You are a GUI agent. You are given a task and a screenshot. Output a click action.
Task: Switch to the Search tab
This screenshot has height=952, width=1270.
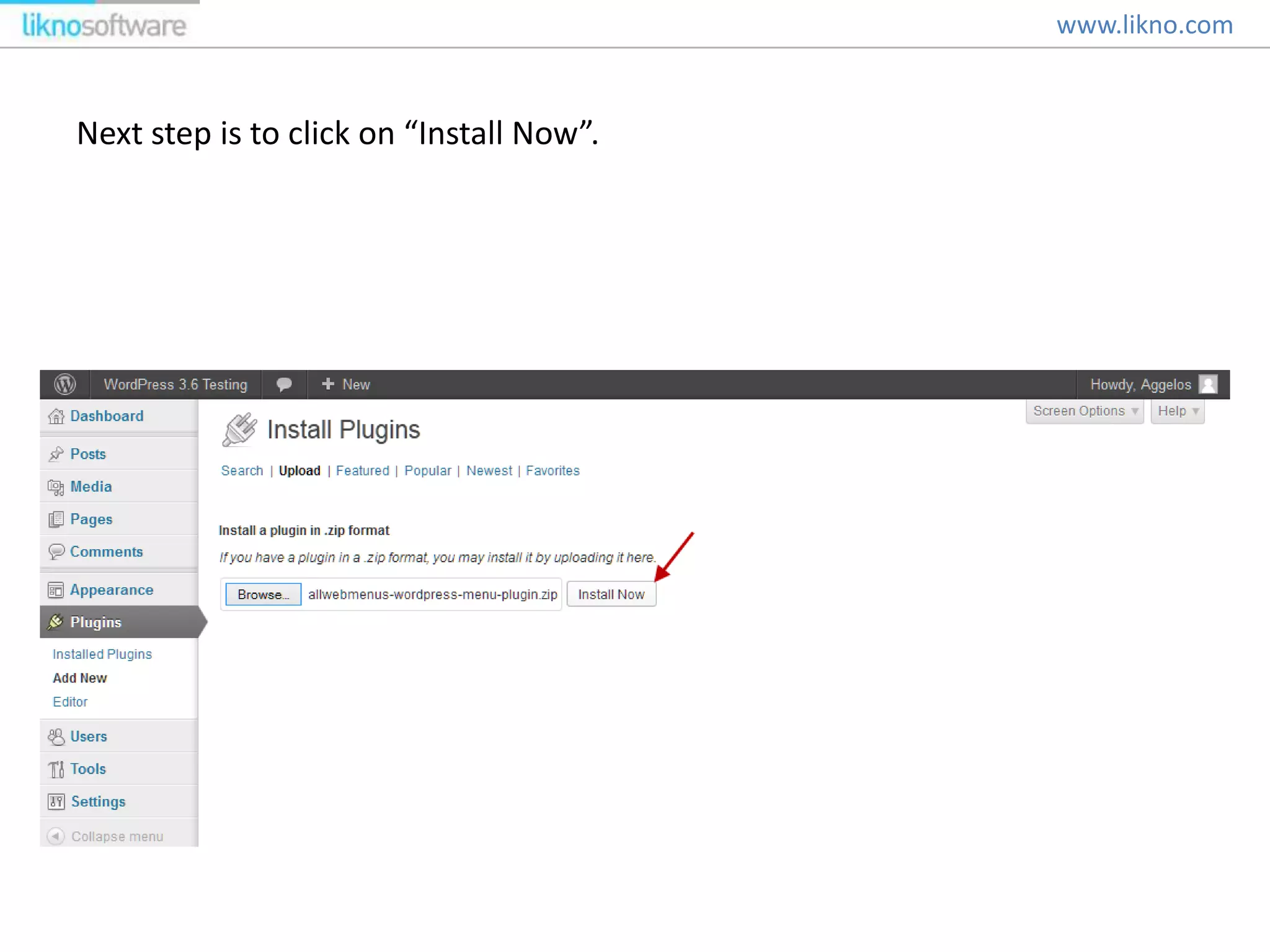tap(242, 470)
